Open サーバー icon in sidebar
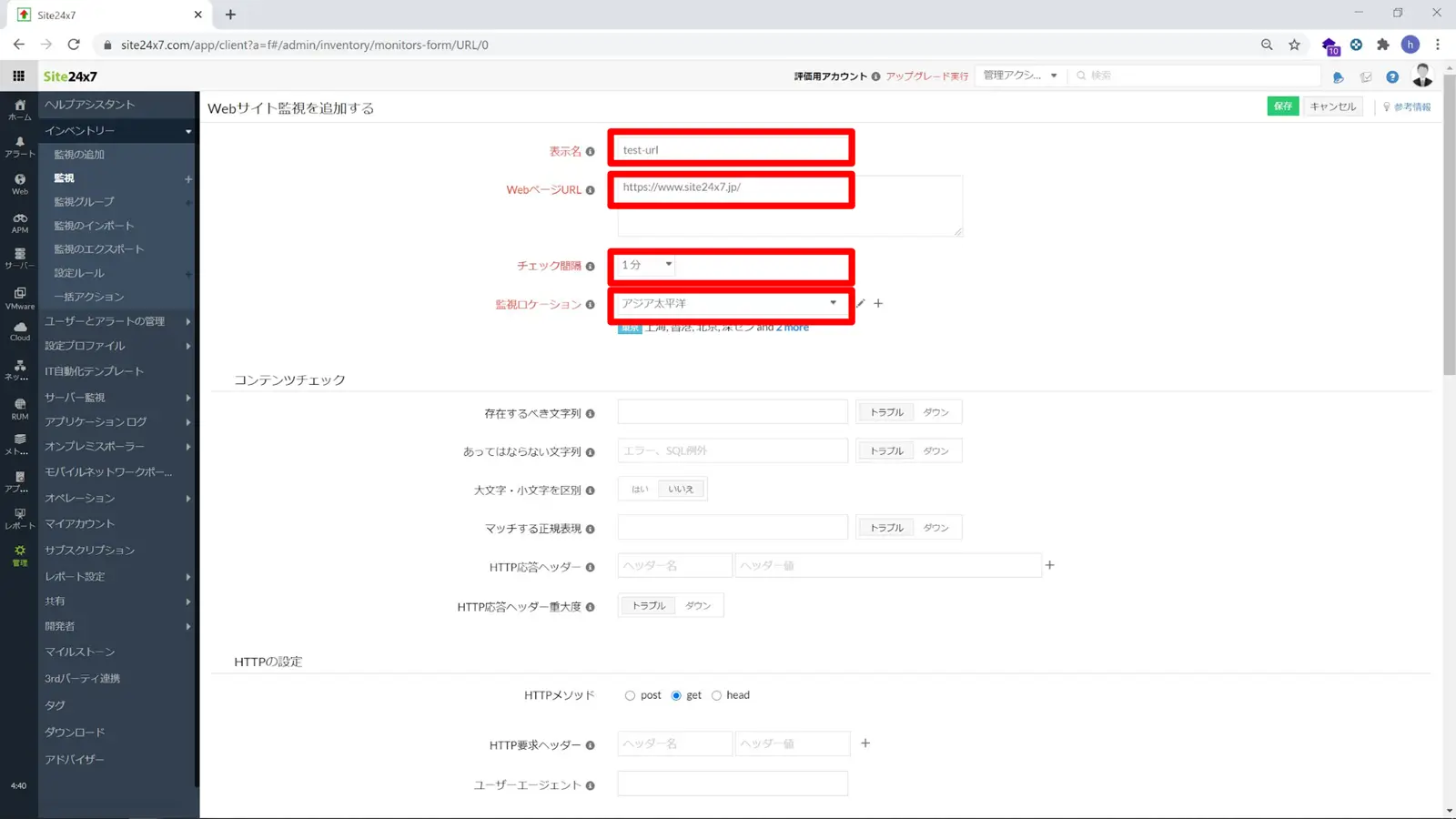1456x819 pixels. 19,258
